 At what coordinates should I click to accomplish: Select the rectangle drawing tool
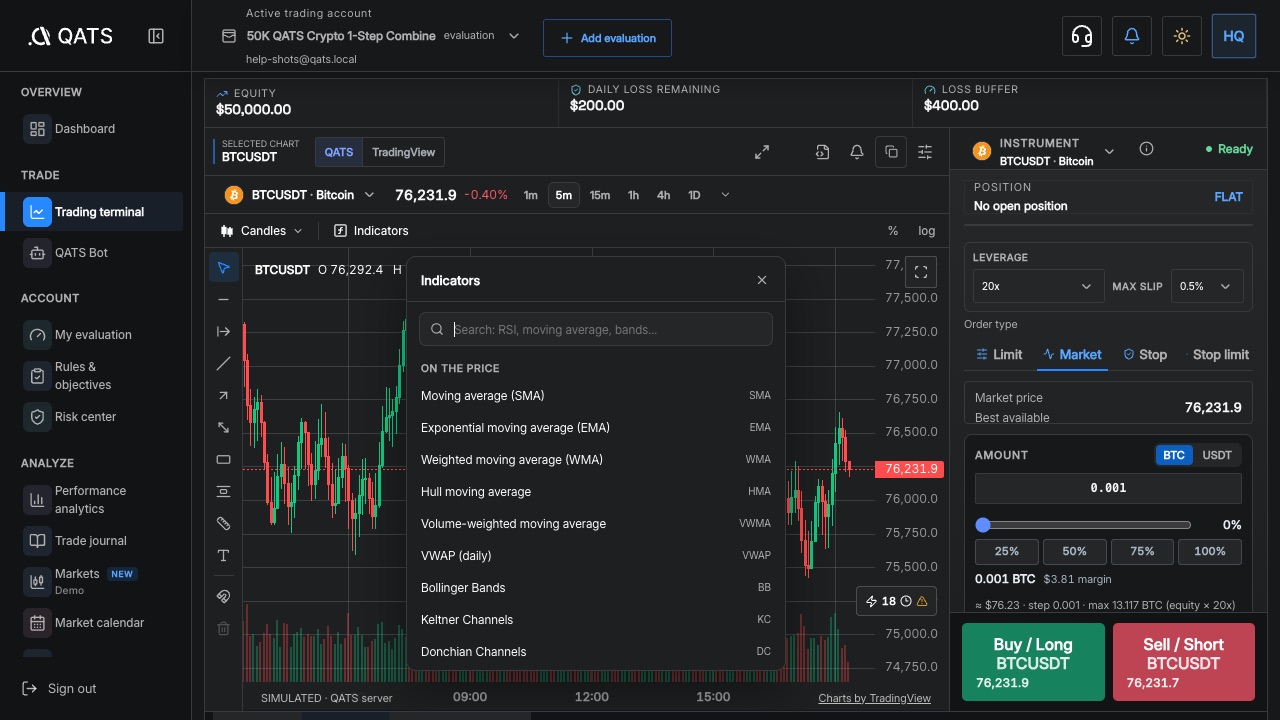point(223,459)
